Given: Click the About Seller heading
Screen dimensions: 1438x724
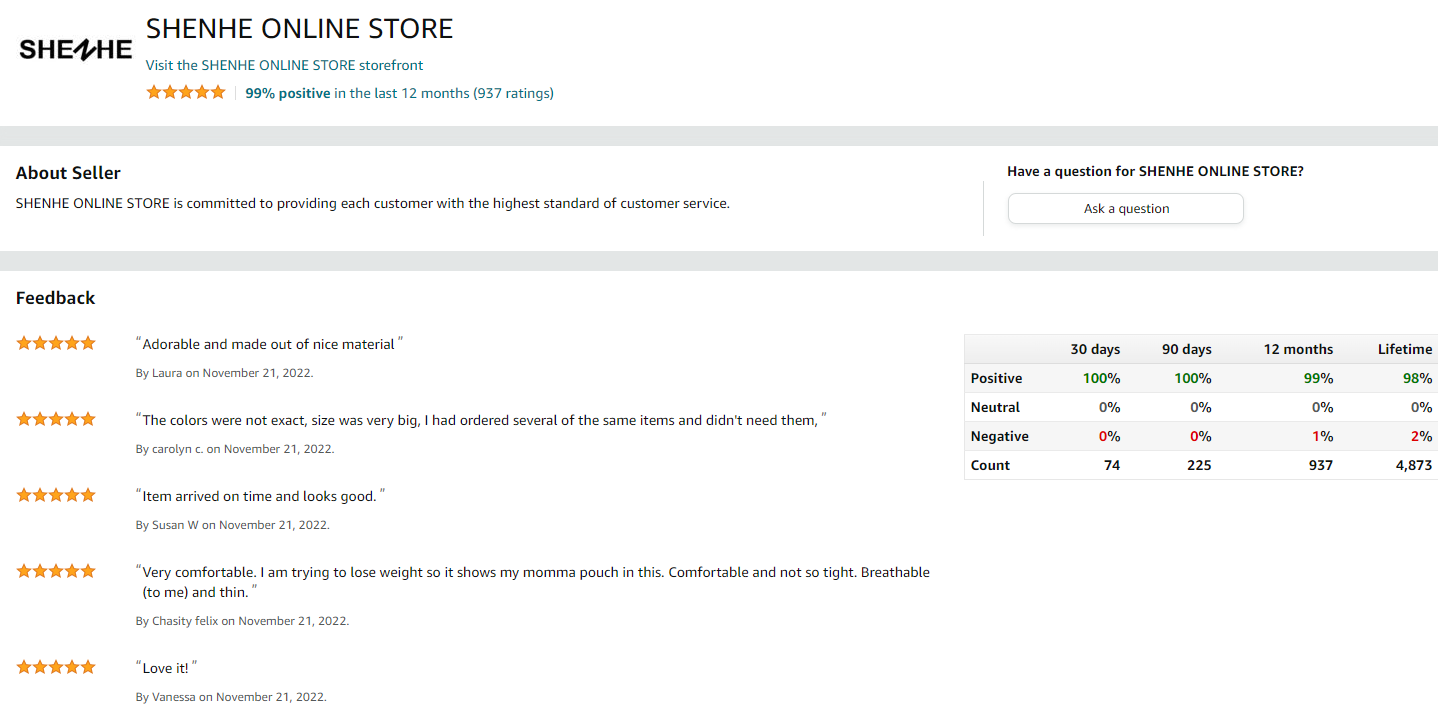Looking at the screenshot, I should (x=68, y=173).
